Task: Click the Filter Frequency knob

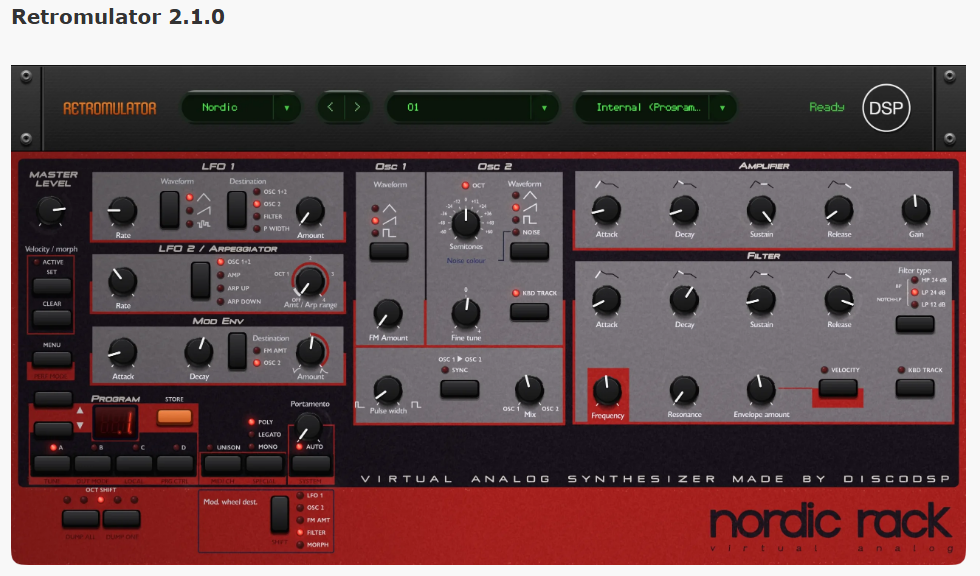Action: (607, 390)
